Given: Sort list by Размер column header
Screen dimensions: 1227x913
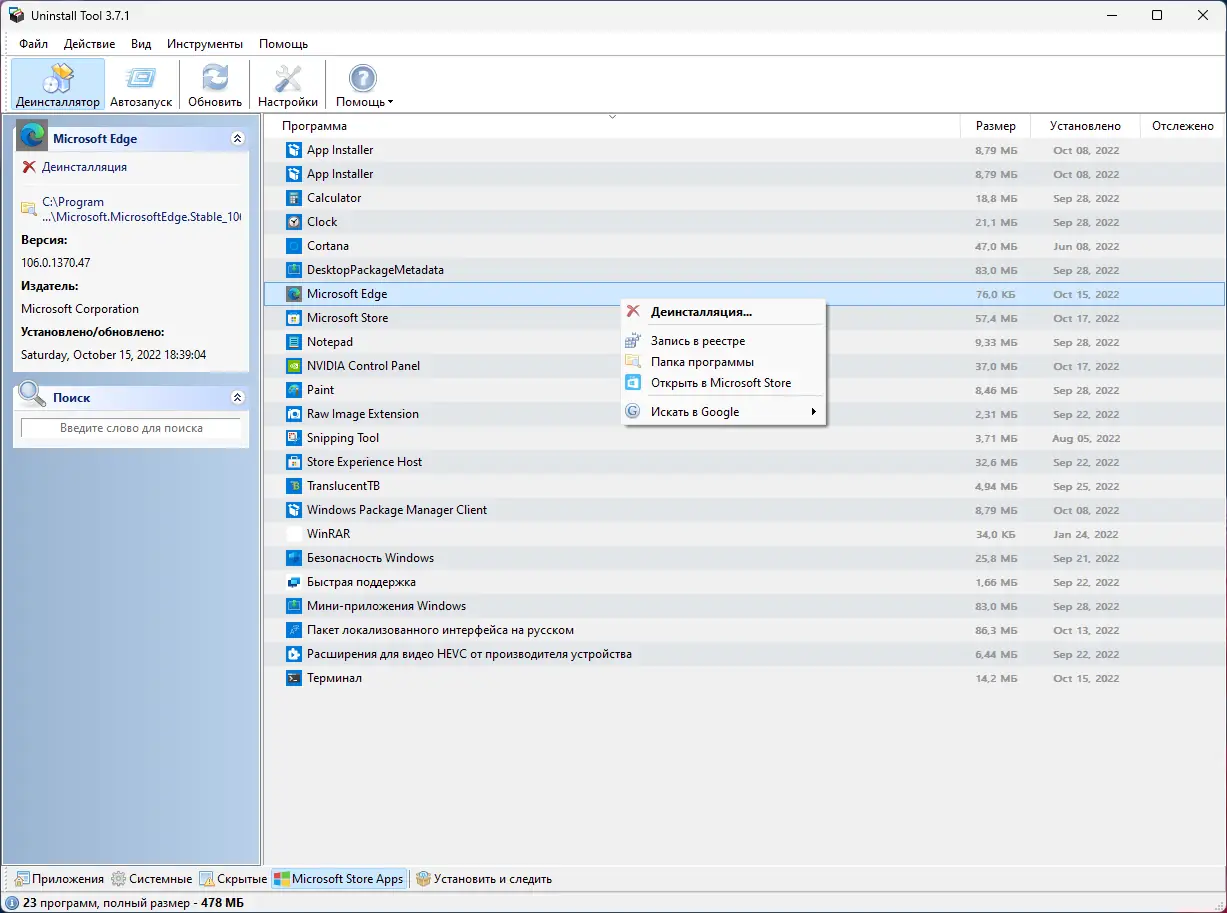Looking at the screenshot, I should [995, 126].
